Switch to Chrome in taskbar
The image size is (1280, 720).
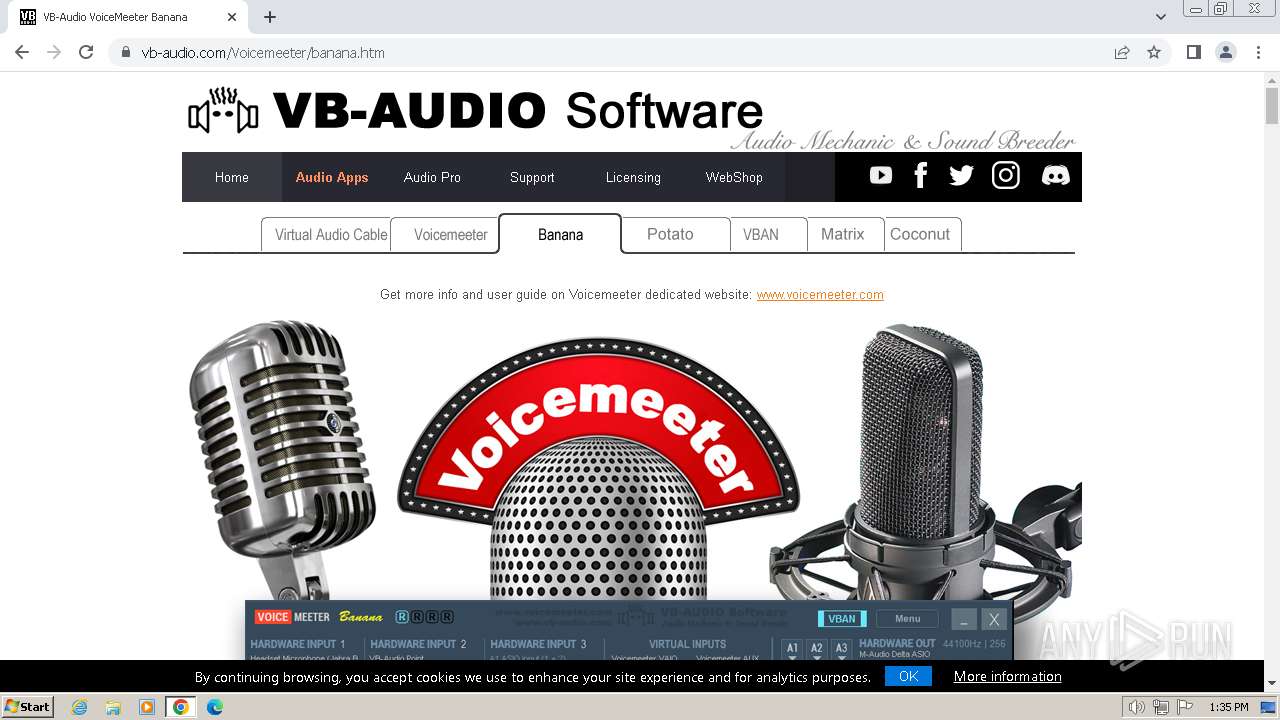tap(181, 707)
